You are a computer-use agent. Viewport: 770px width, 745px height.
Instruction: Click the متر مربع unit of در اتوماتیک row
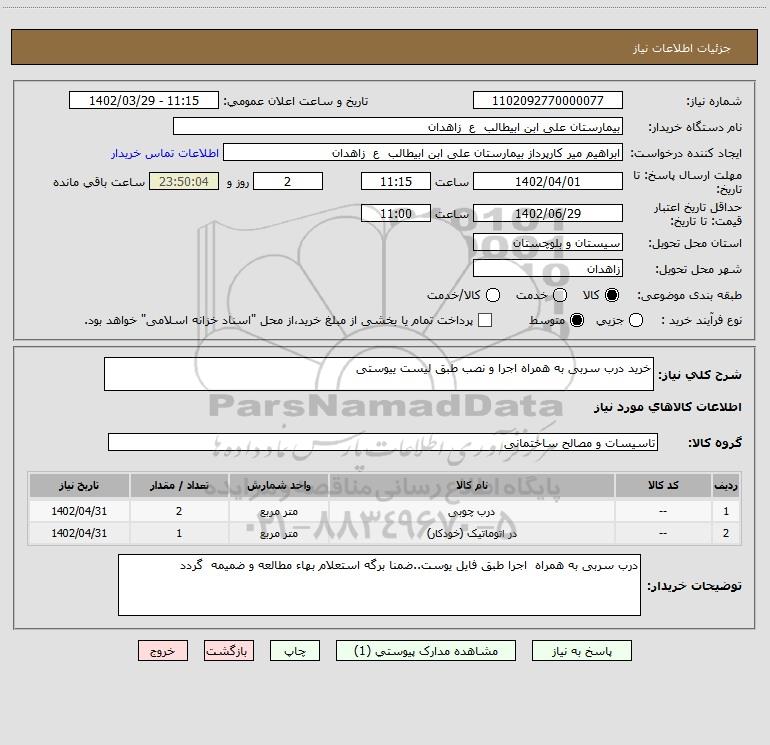coord(278,533)
